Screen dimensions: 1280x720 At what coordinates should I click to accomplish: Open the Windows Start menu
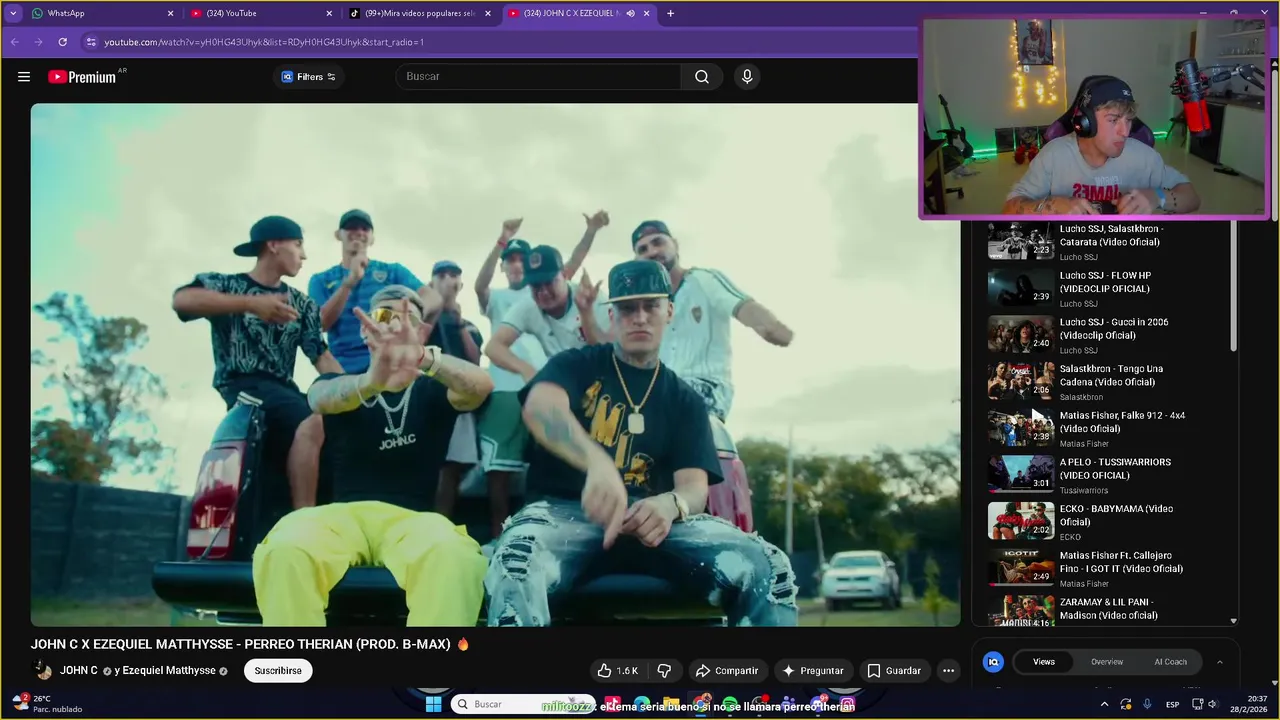(433, 704)
